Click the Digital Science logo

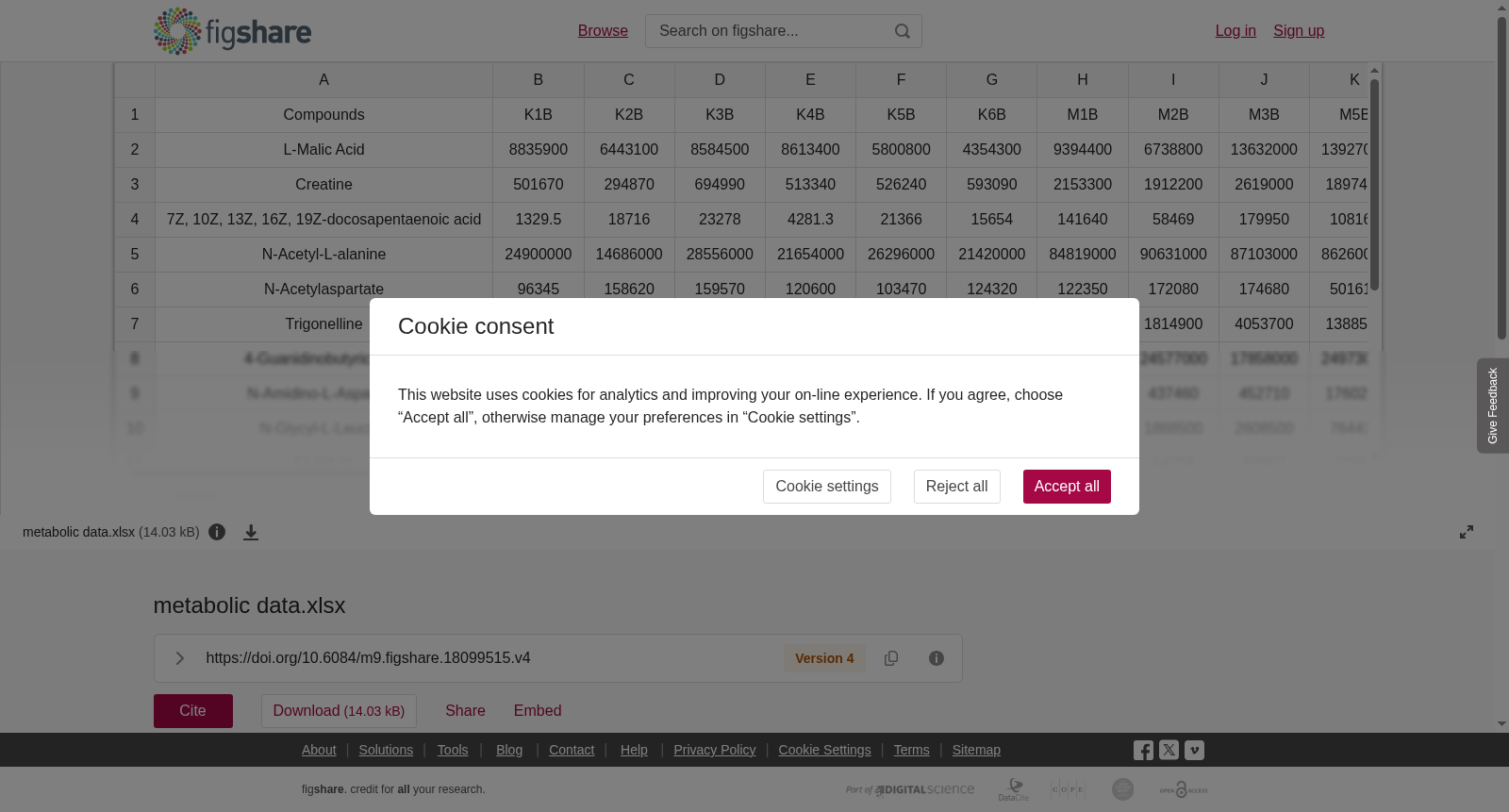coord(910,789)
